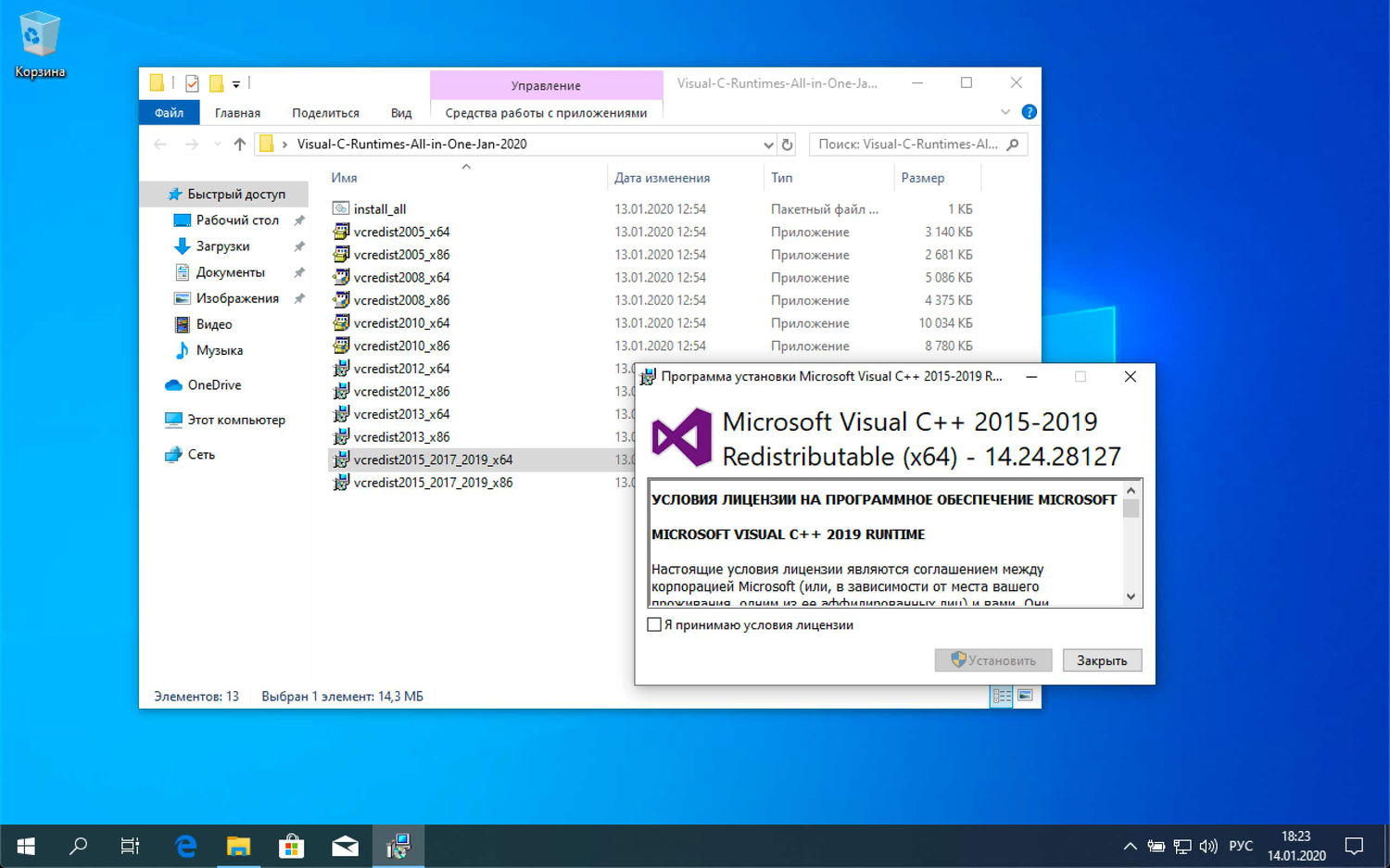This screenshot has width=1390, height=868.
Task: Open Explorer help question mark icon
Action: click(1029, 112)
